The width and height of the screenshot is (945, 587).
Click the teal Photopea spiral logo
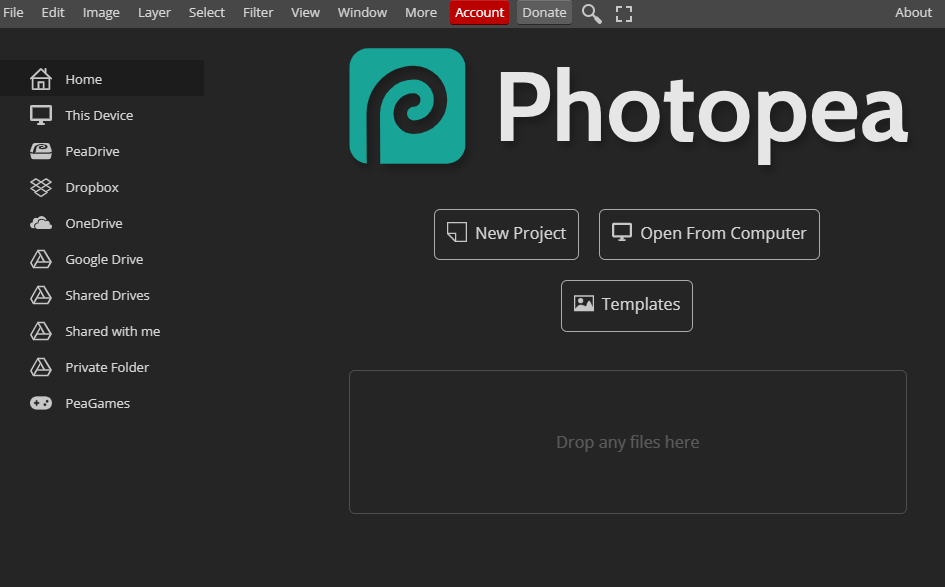(x=407, y=106)
